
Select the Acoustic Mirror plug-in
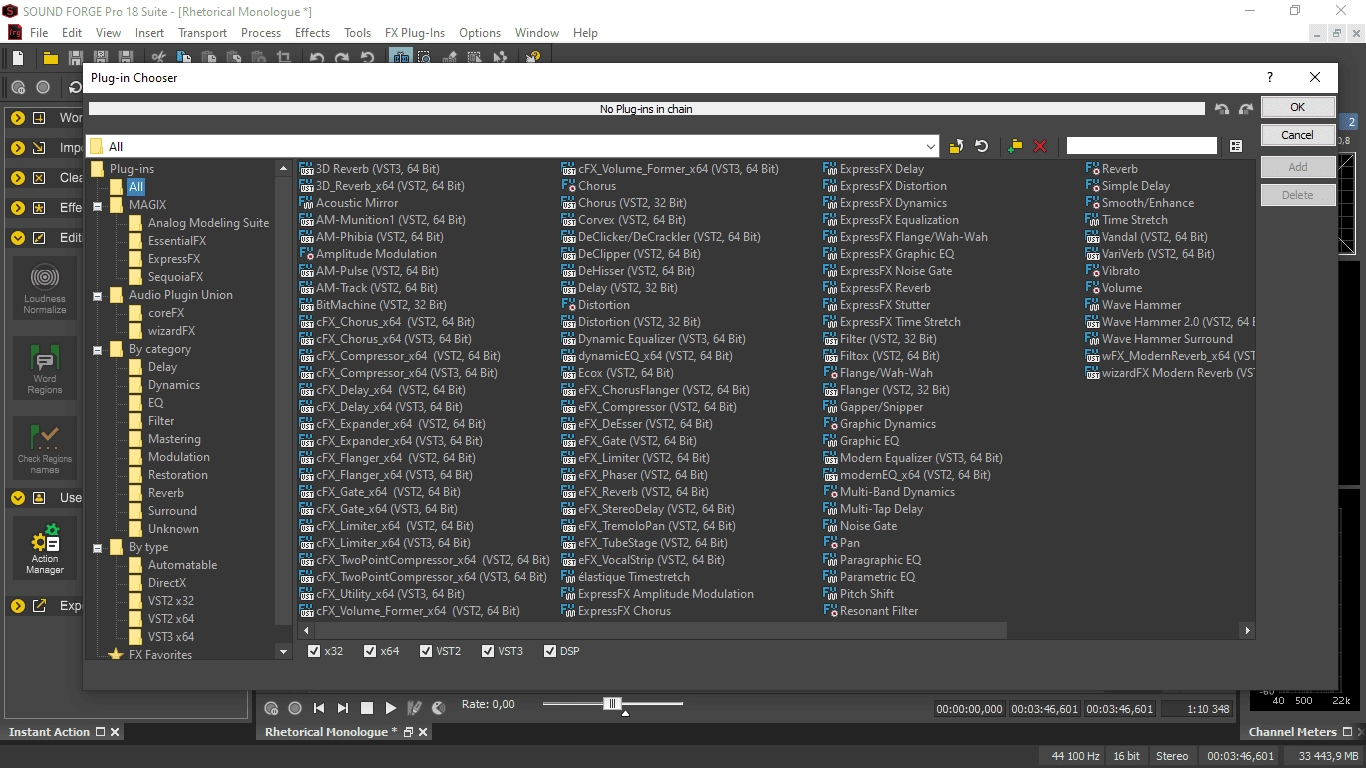tap(348, 203)
